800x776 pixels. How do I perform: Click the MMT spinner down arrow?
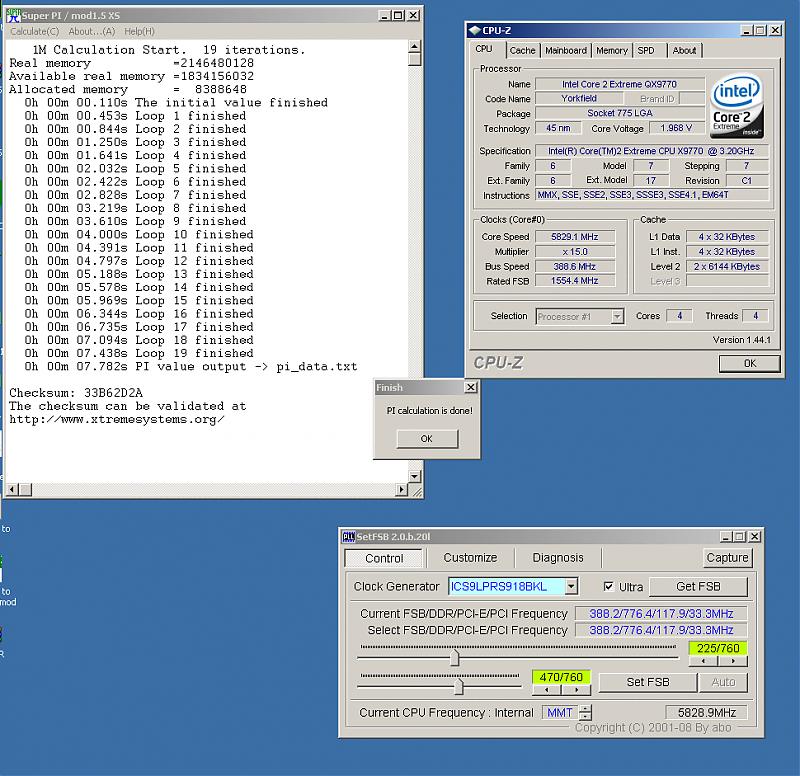click(x=586, y=716)
